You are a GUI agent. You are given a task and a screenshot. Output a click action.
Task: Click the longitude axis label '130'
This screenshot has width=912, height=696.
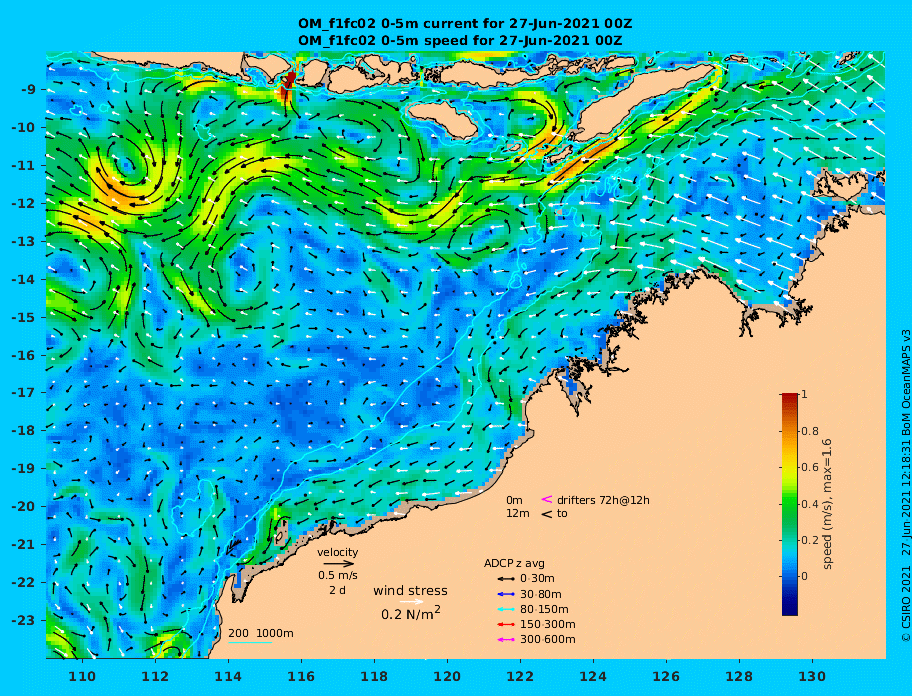[812, 677]
